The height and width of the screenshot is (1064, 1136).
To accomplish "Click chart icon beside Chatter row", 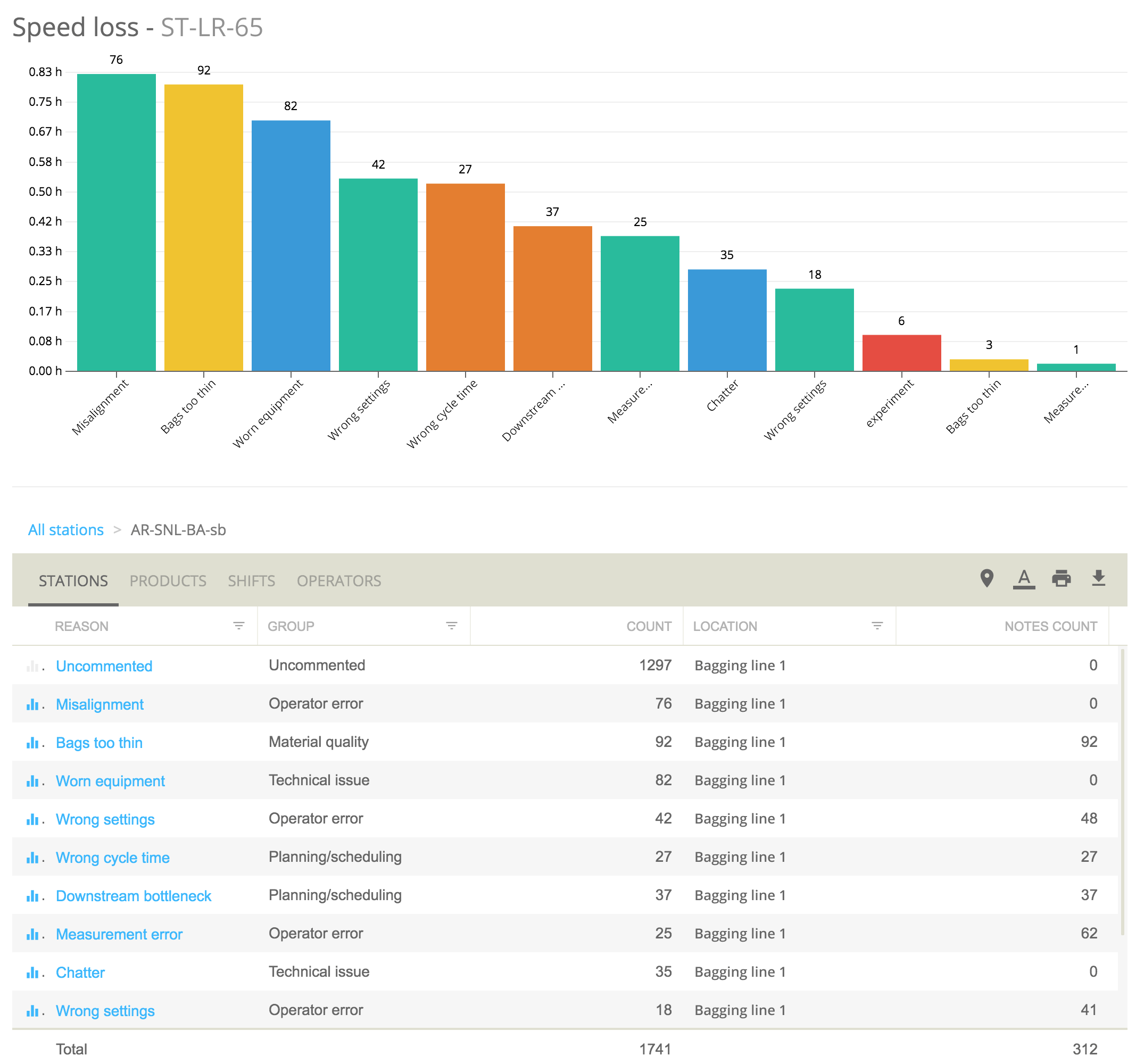I will 32,972.
